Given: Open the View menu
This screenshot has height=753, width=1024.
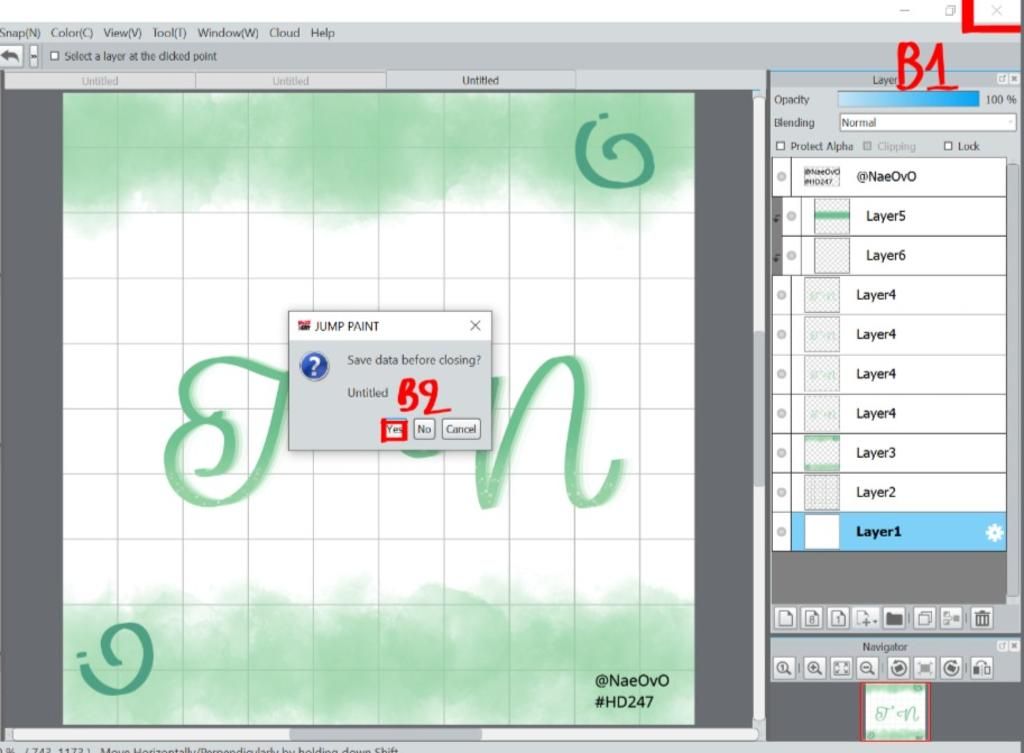Looking at the screenshot, I should point(122,33).
